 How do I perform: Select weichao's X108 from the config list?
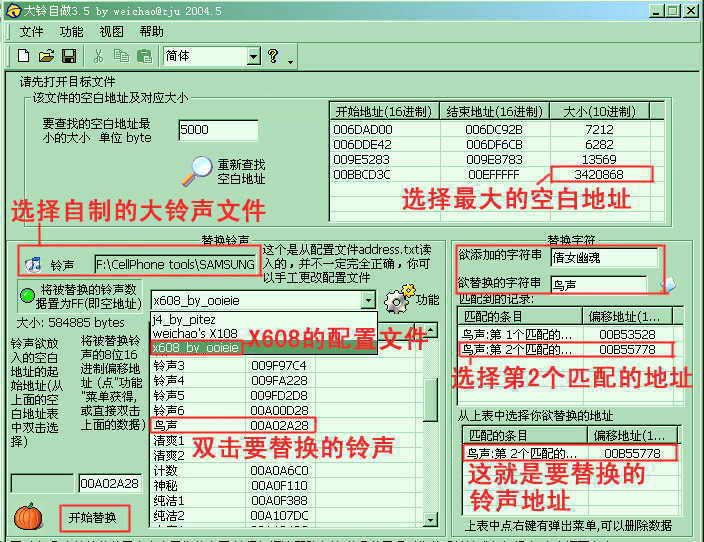[195, 333]
